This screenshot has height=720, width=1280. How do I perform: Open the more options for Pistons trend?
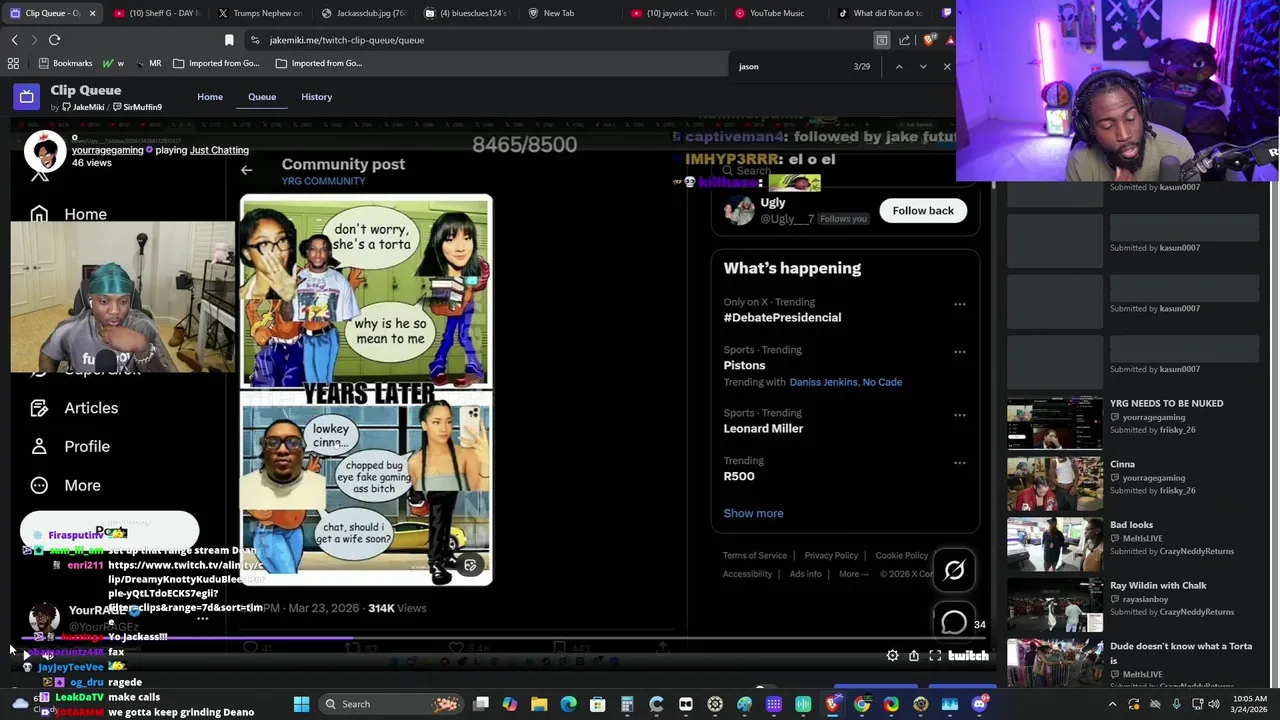click(x=960, y=352)
